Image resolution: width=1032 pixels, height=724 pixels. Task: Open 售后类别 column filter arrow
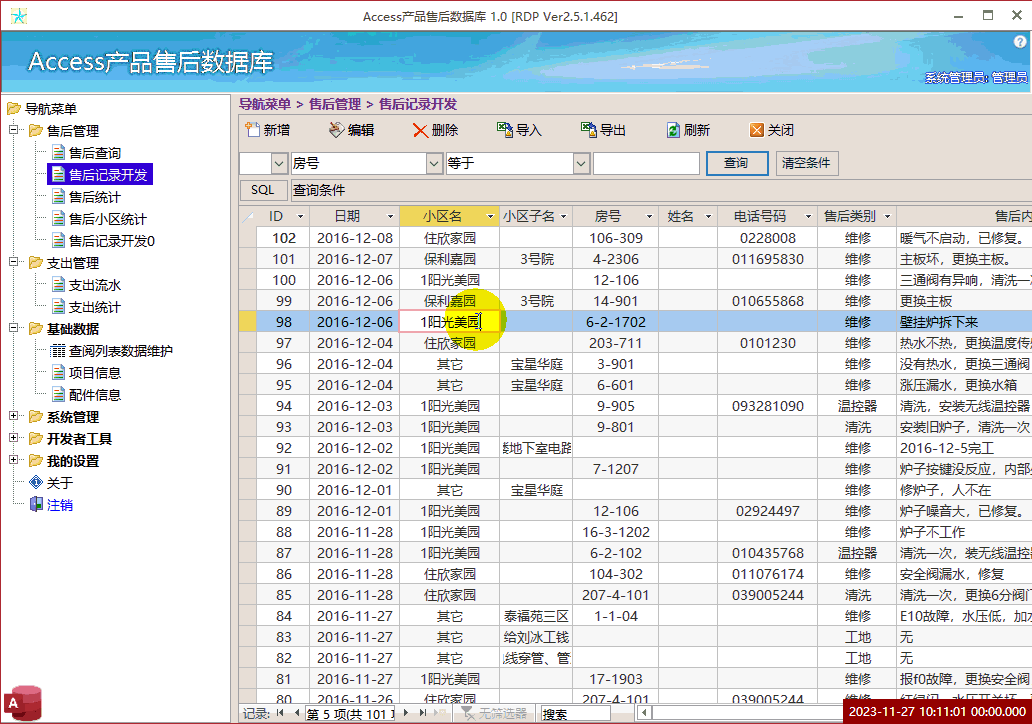click(x=887, y=217)
